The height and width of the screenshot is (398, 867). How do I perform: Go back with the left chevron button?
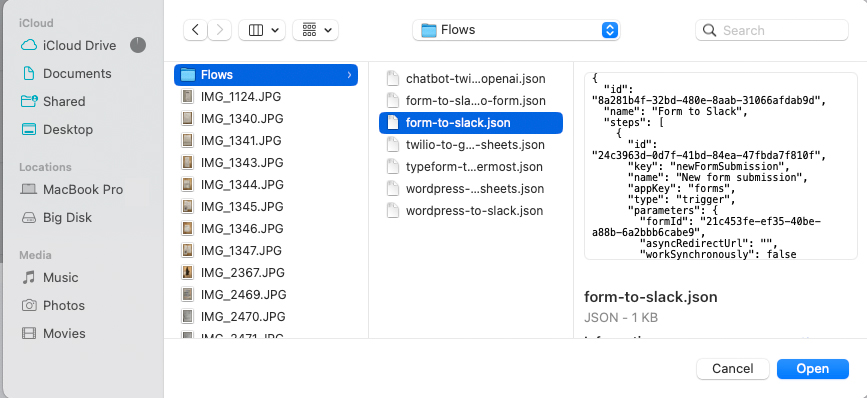coord(195,30)
